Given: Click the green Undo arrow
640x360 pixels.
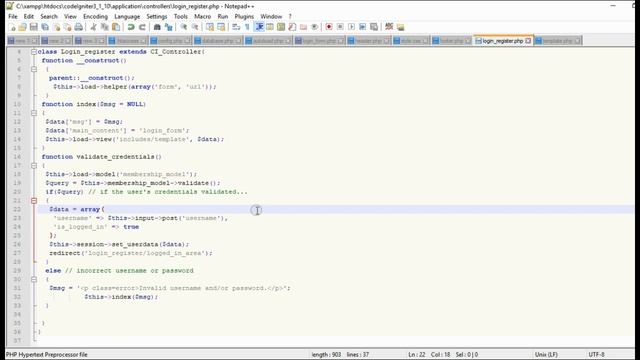Looking at the screenshot, I should [131, 27].
